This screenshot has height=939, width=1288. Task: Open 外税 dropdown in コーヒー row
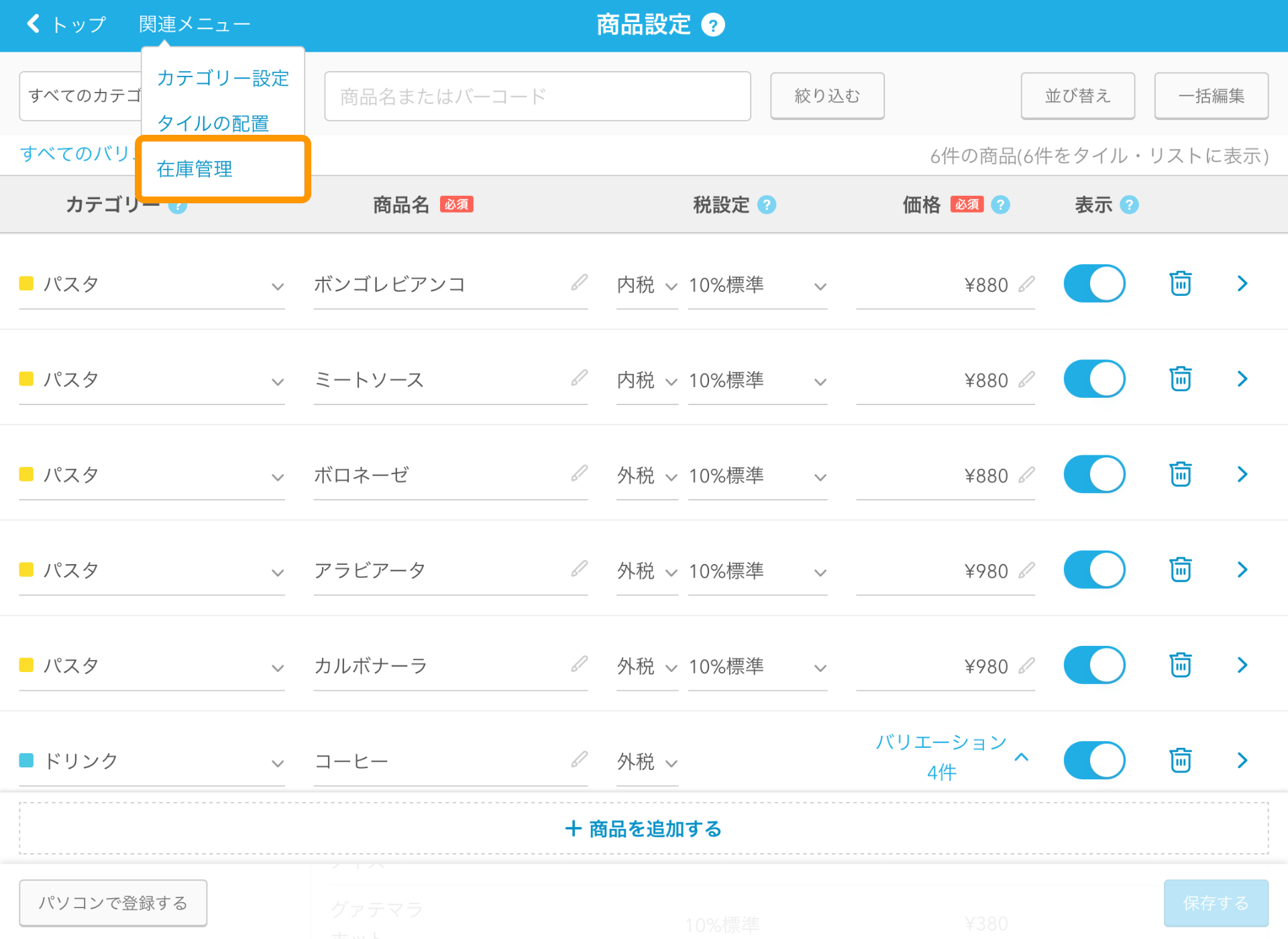(647, 761)
